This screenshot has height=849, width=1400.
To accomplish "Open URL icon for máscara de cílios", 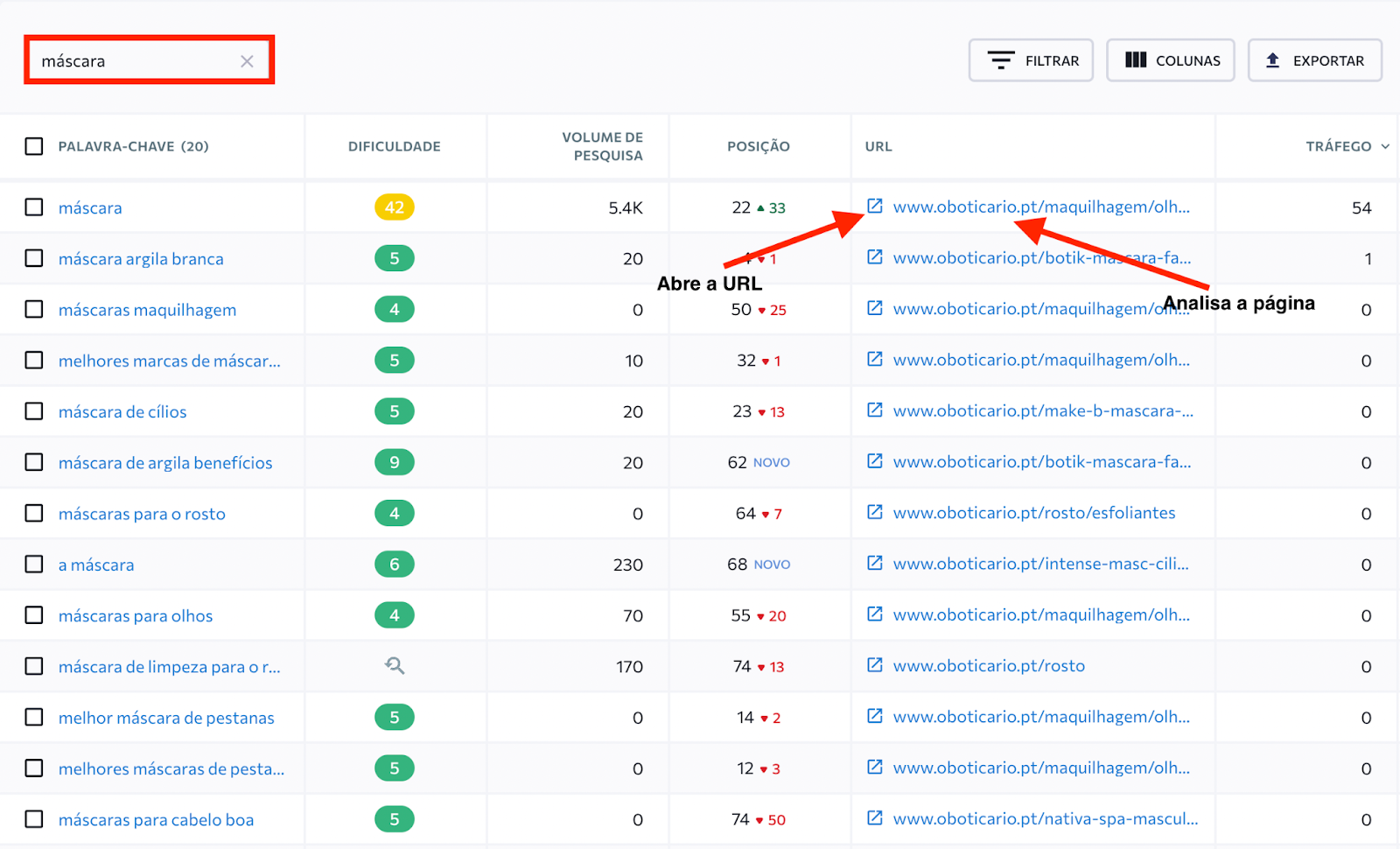I will click(x=874, y=410).
